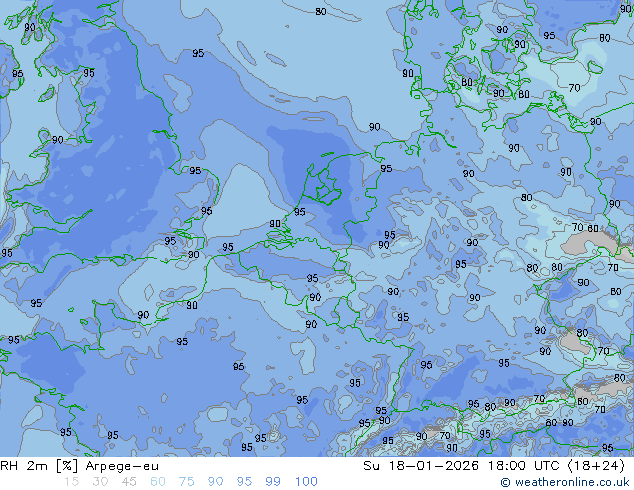The height and width of the screenshot is (490, 634).
Task: Select the 30 value in the legend
Action: point(100,482)
